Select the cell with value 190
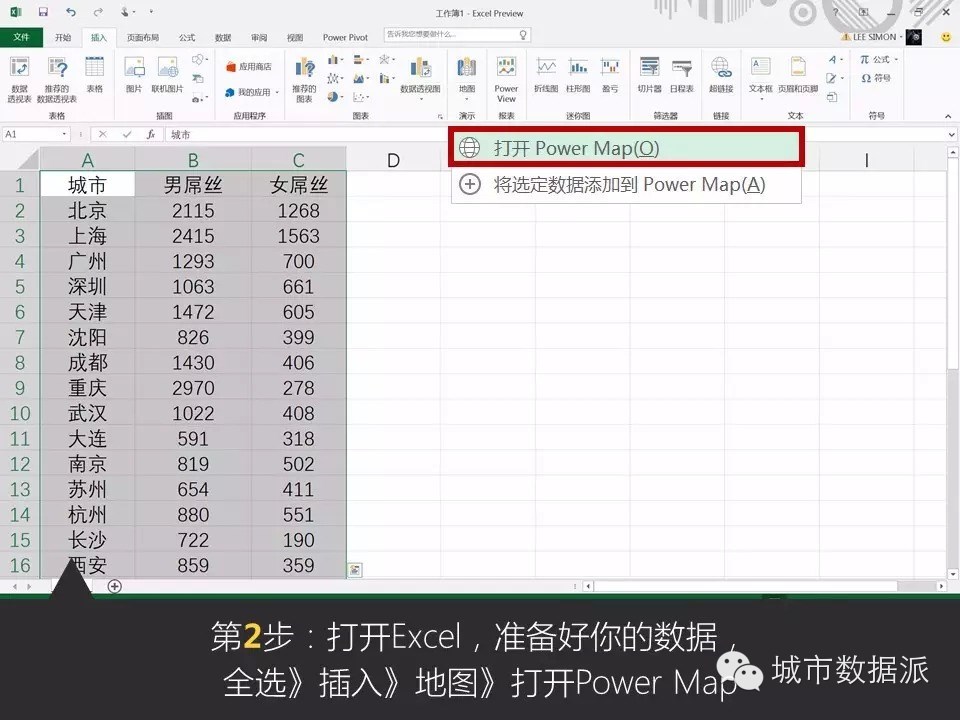This screenshot has height=720, width=960. (299, 540)
